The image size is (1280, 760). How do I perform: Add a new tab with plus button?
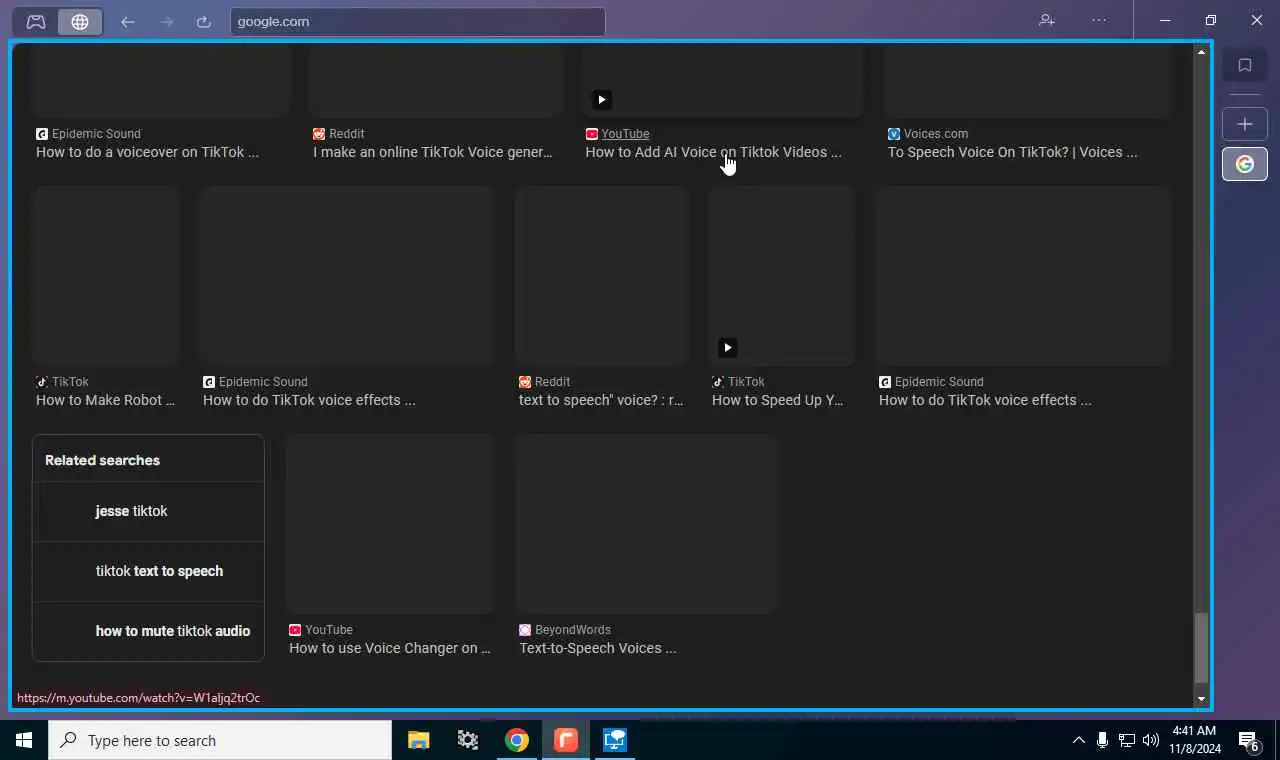click(x=1245, y=124)
